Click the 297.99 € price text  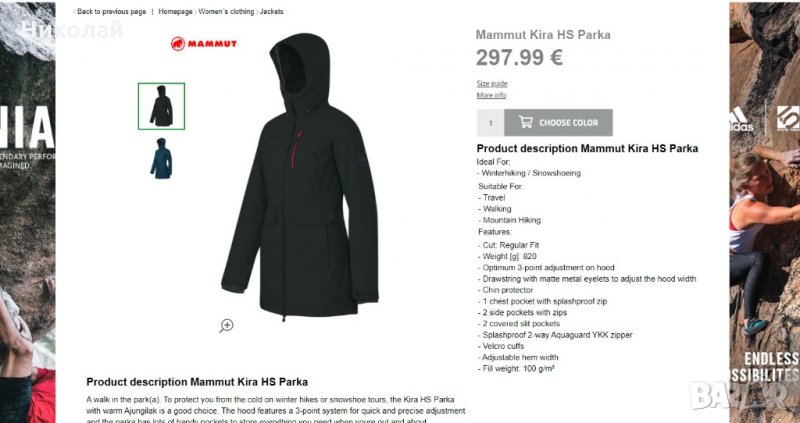coord(519,57)
